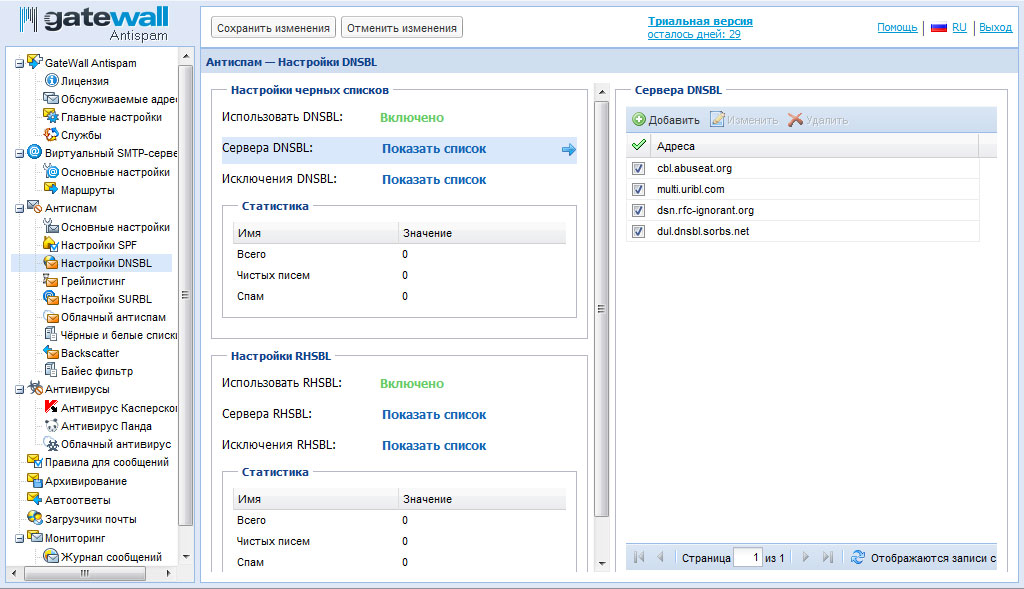Toggle checkbox for dsn.rfc-ignorant.org
This screenshot has height=589, width=1024.
pyautogui.click(x=639, y=210)
